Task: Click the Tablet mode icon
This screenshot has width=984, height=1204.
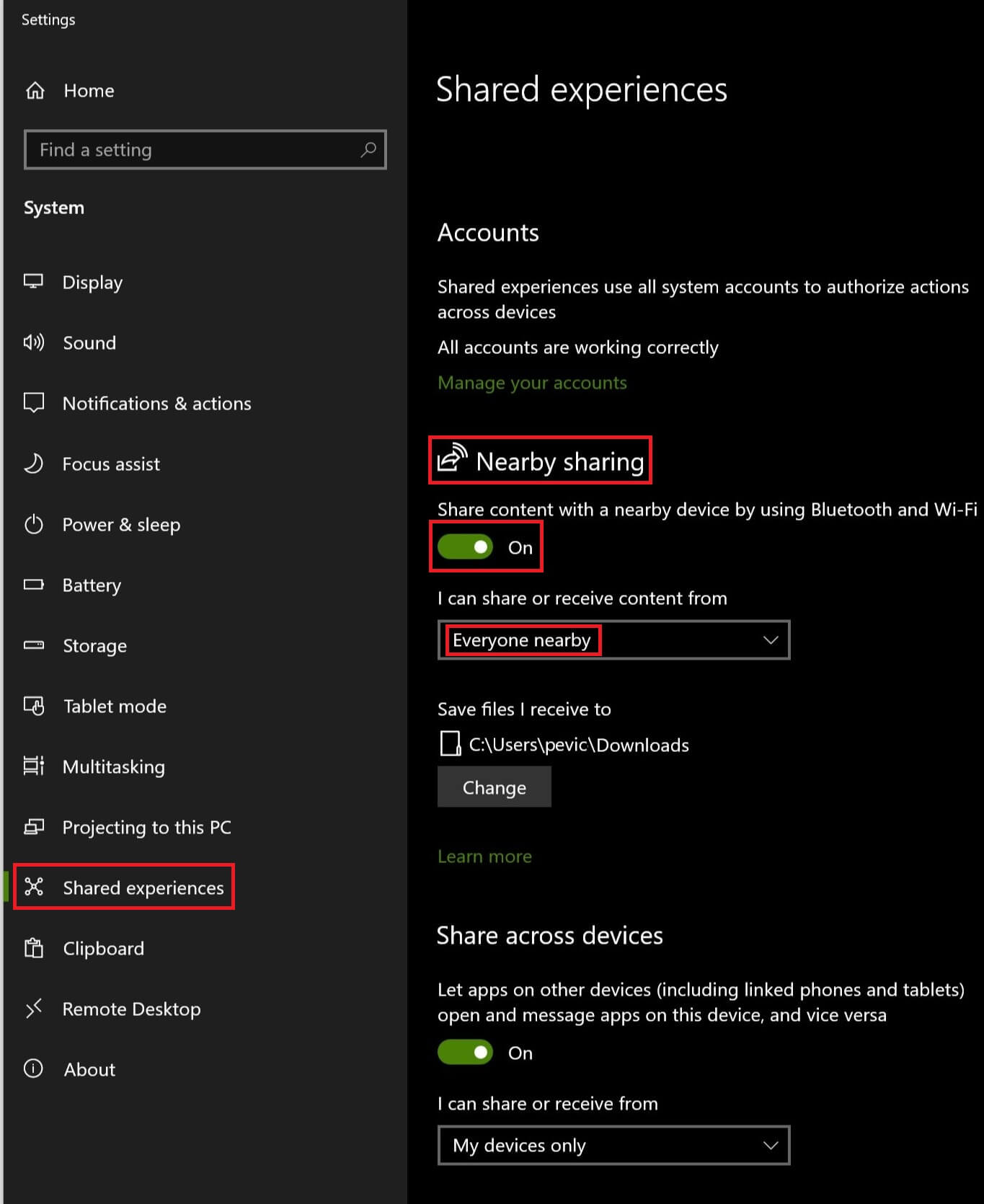Action: click(x=34, y=705)
